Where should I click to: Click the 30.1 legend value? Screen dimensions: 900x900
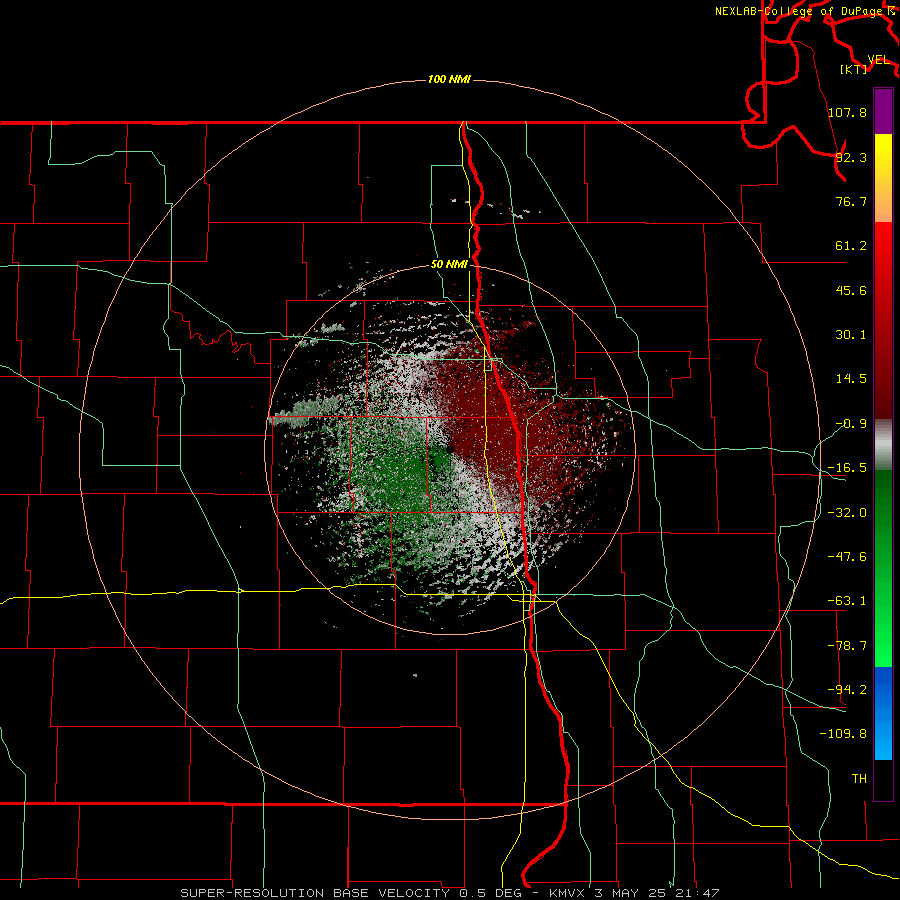pos(851,335)
